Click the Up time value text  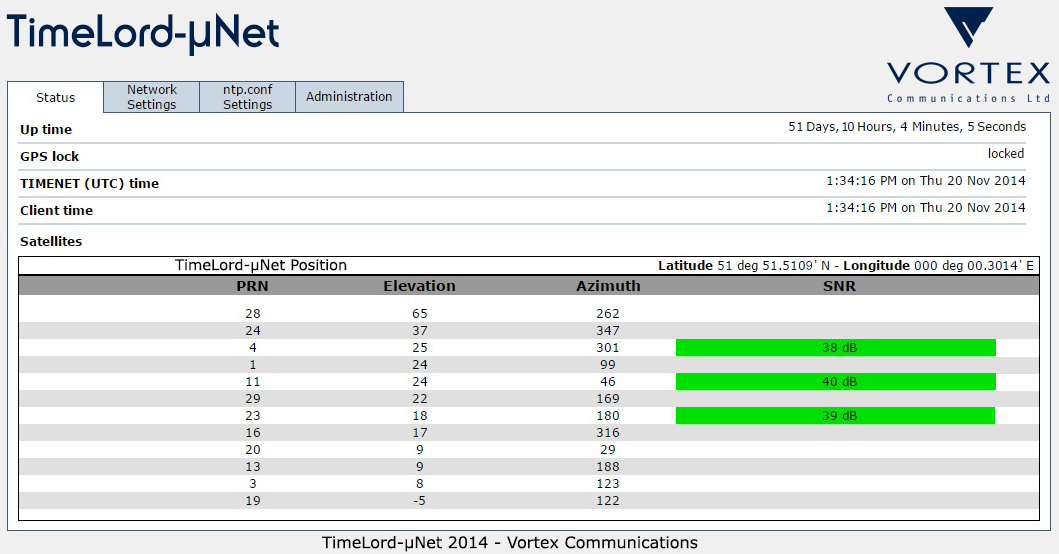click(x=906, y=127)
